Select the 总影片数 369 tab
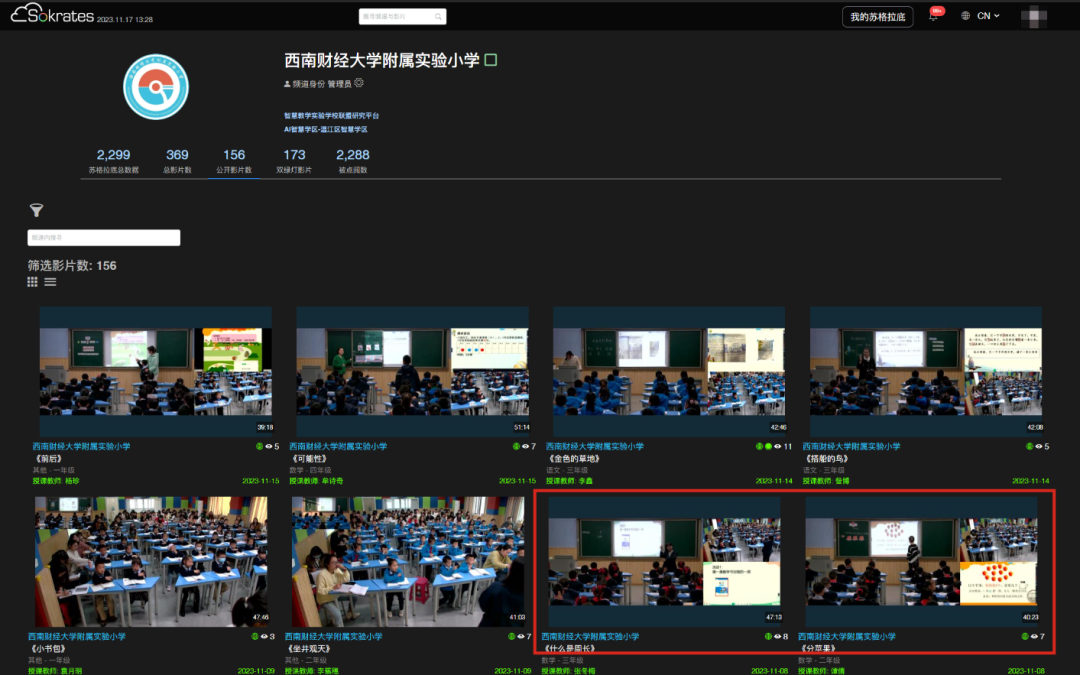This screenshot has height=675, width=1080. [177, 161]
